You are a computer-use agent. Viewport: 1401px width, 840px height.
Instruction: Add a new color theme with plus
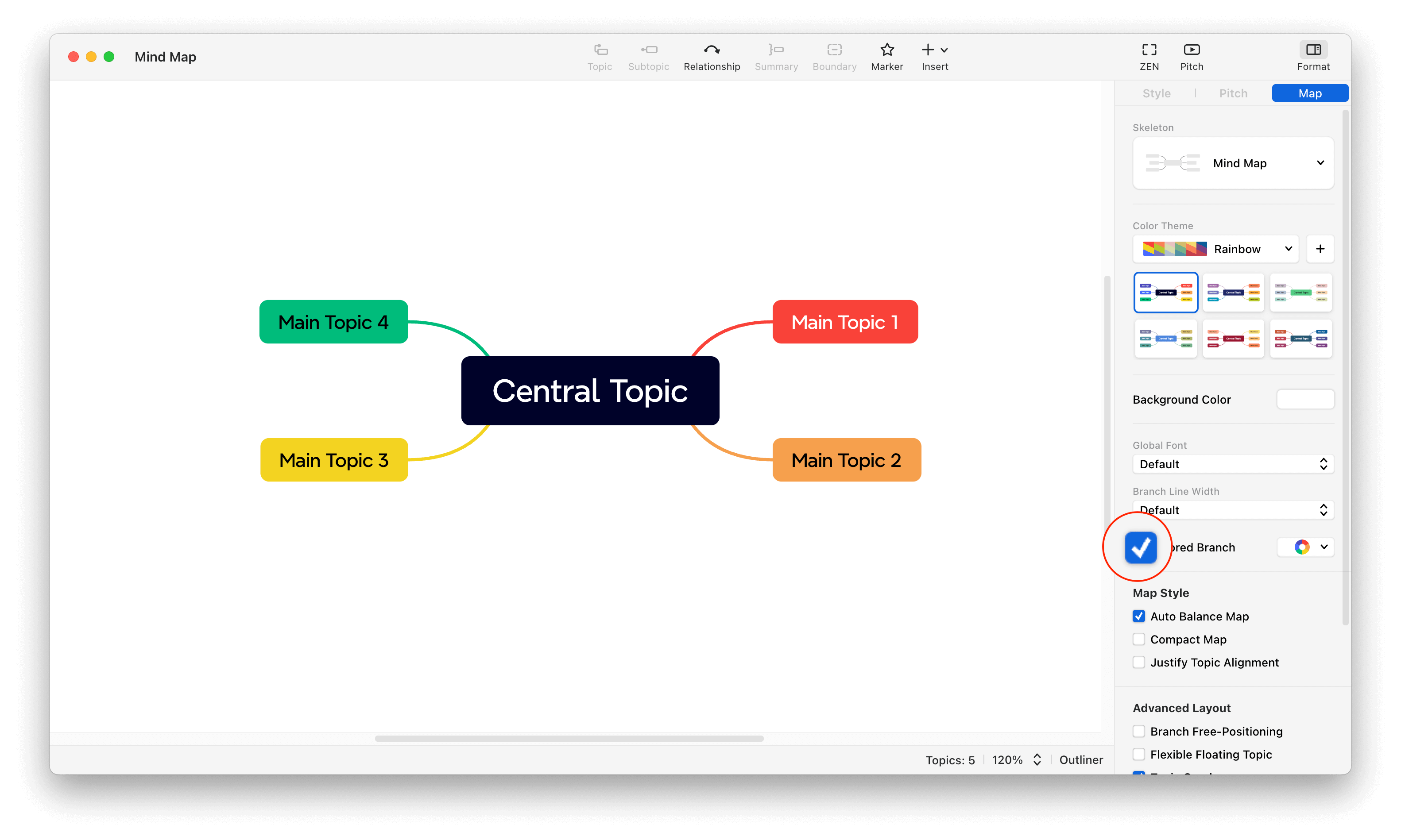click(x=1320, y=249)
